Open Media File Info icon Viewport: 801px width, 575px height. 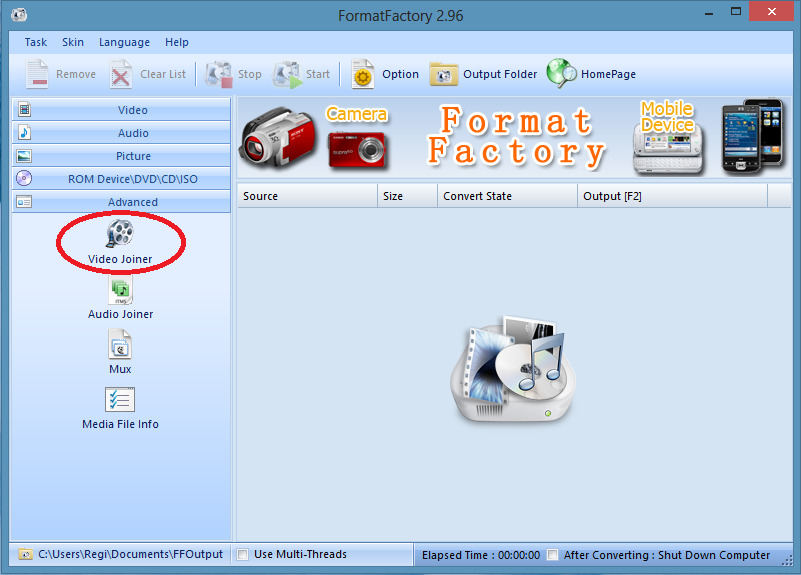tap(120, 399)
